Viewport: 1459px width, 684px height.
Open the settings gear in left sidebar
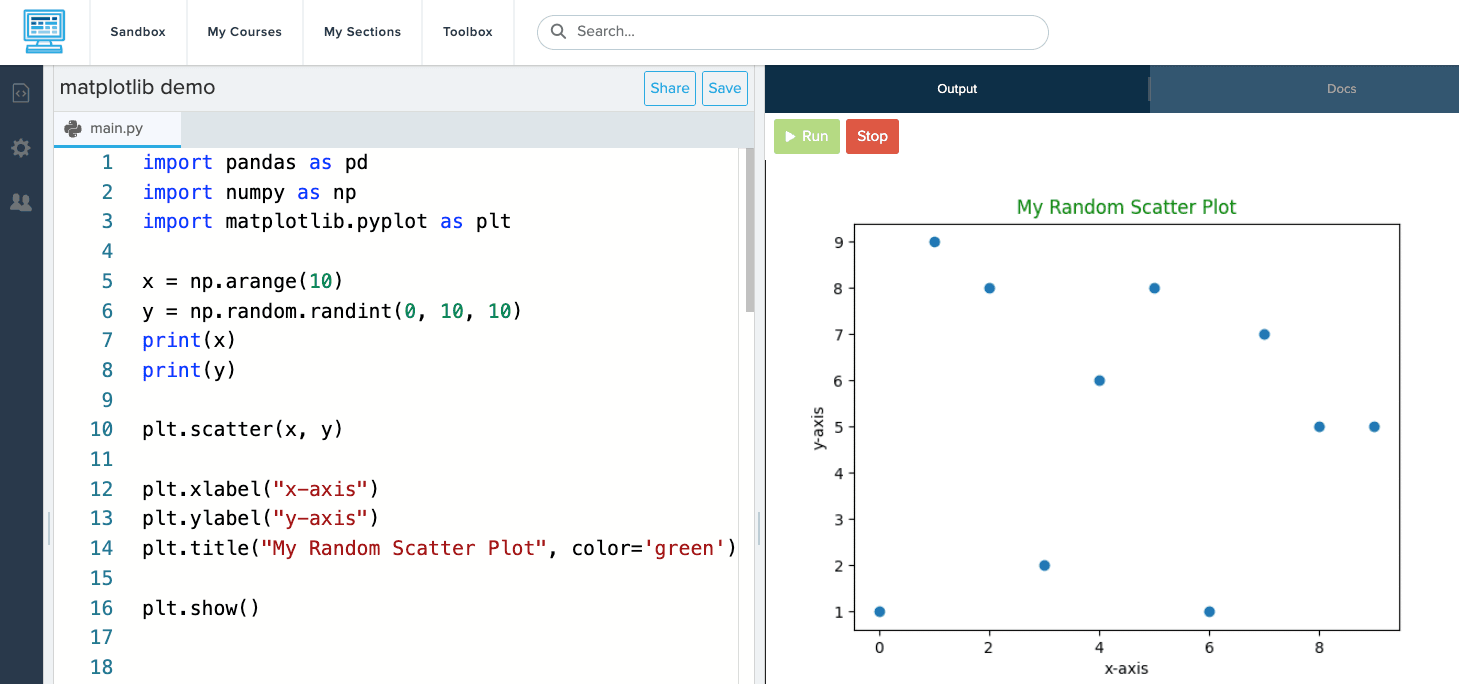(21, 148)
